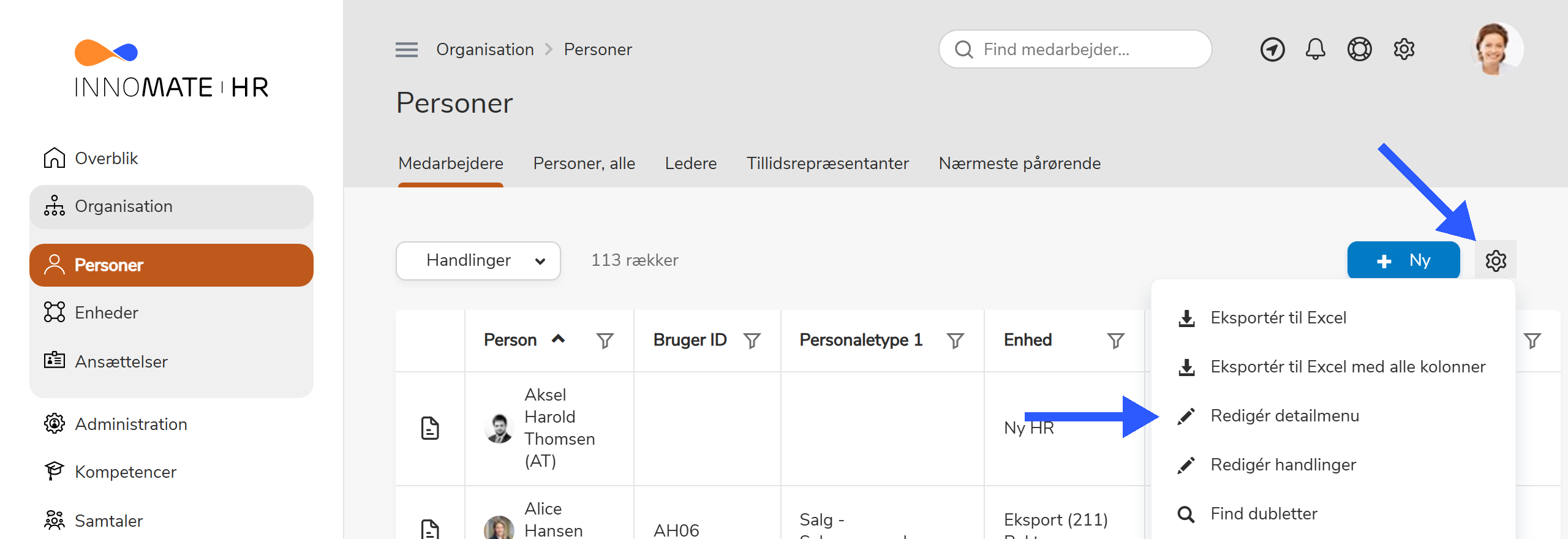Switch to Tillidsrepræsentanter tab

point(827,164)
